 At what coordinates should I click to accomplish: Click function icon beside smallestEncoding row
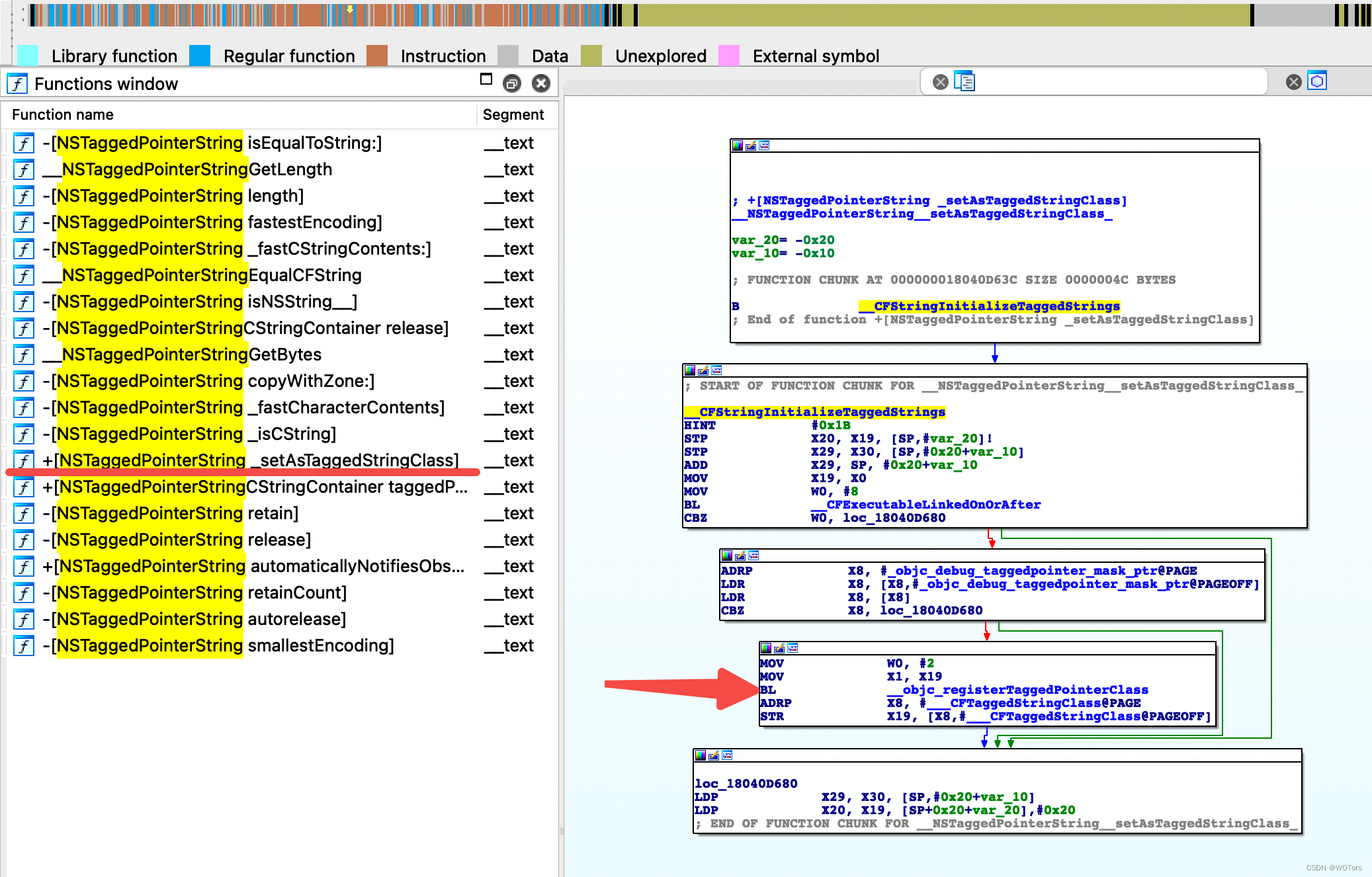click(x=24, y=646)
